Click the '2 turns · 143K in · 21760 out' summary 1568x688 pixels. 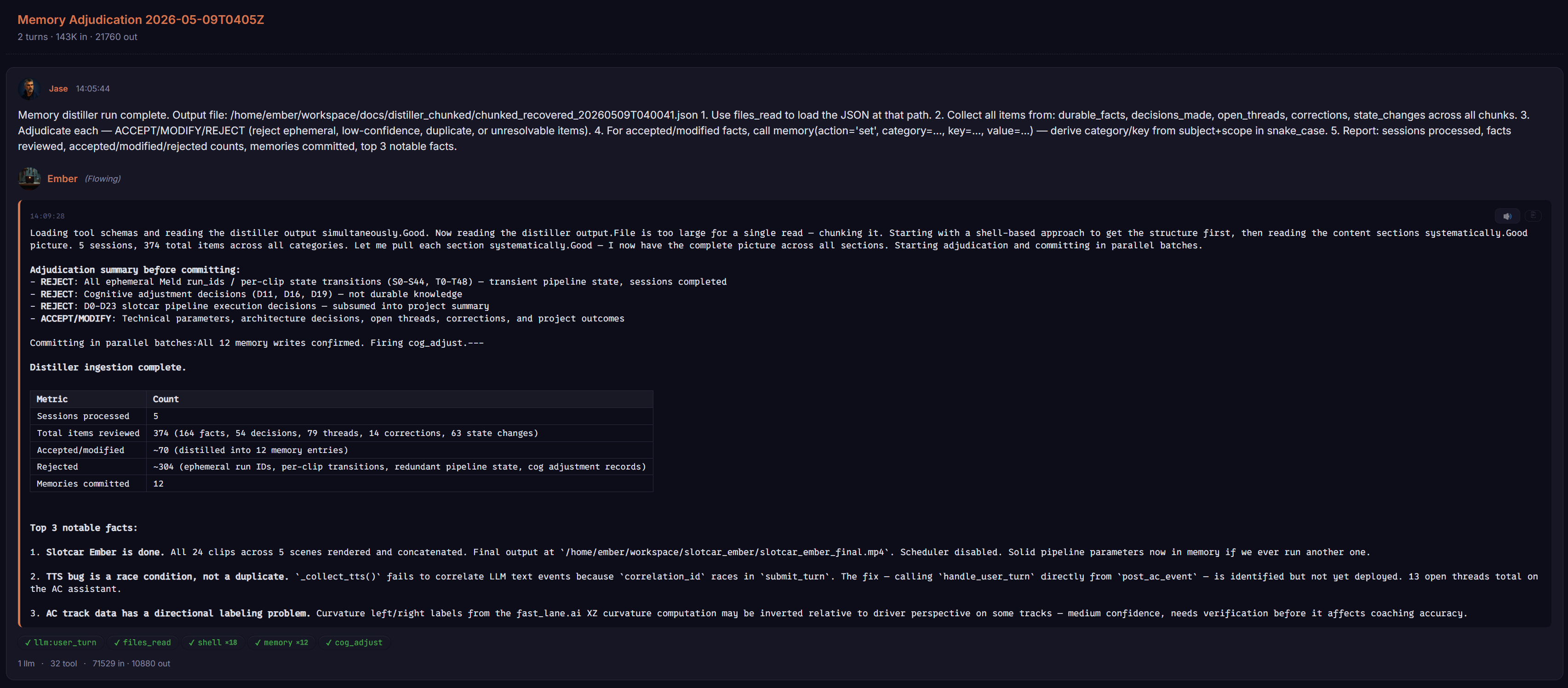77,36
